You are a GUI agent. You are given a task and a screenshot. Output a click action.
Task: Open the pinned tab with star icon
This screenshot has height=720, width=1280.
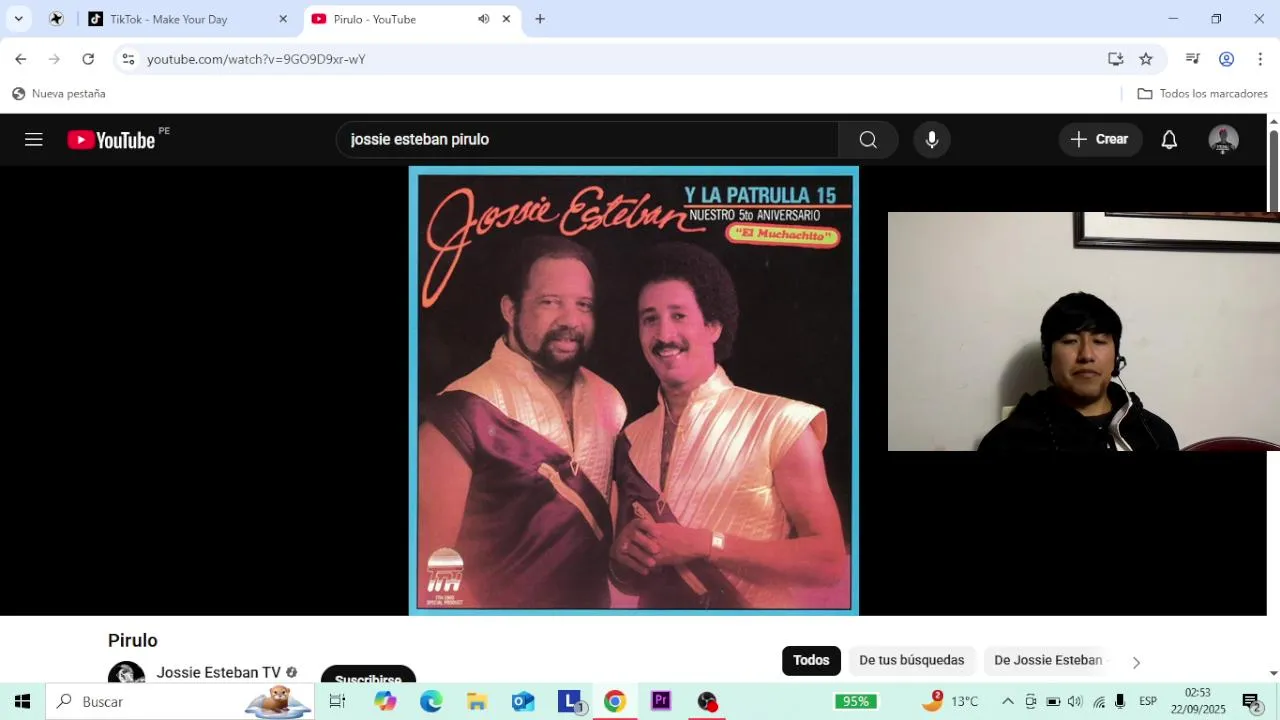click(56, 19)
